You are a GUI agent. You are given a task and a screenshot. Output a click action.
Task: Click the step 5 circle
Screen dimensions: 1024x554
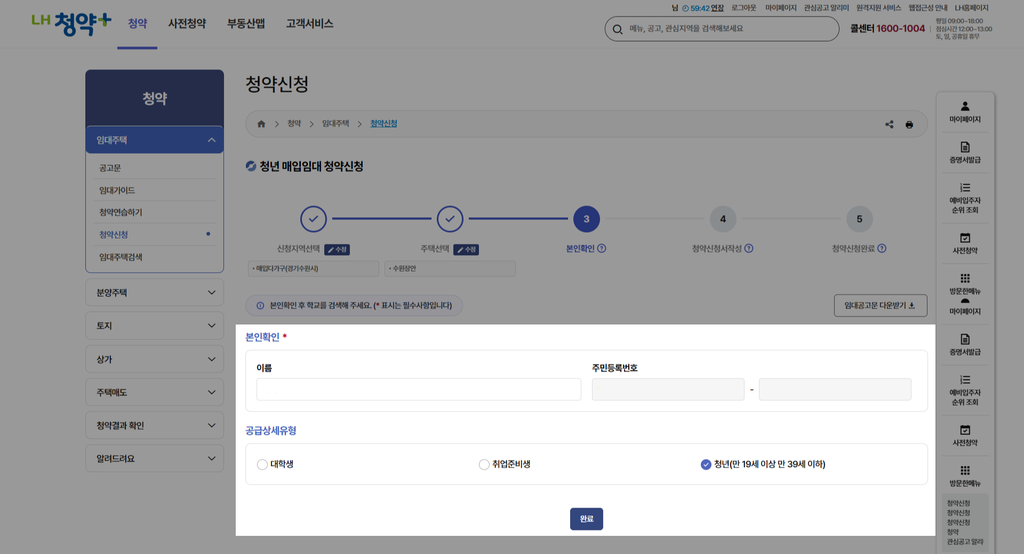pos(859,219)
